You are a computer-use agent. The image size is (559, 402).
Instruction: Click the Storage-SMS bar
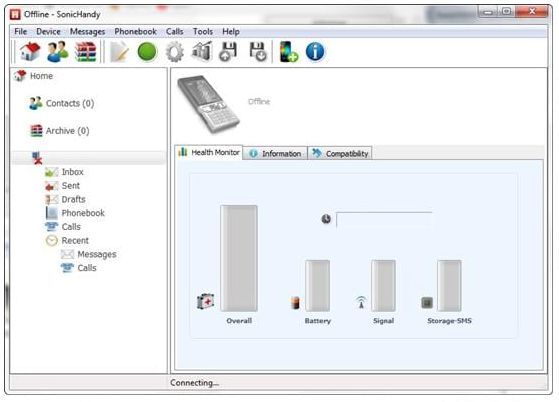click(449, 286)
